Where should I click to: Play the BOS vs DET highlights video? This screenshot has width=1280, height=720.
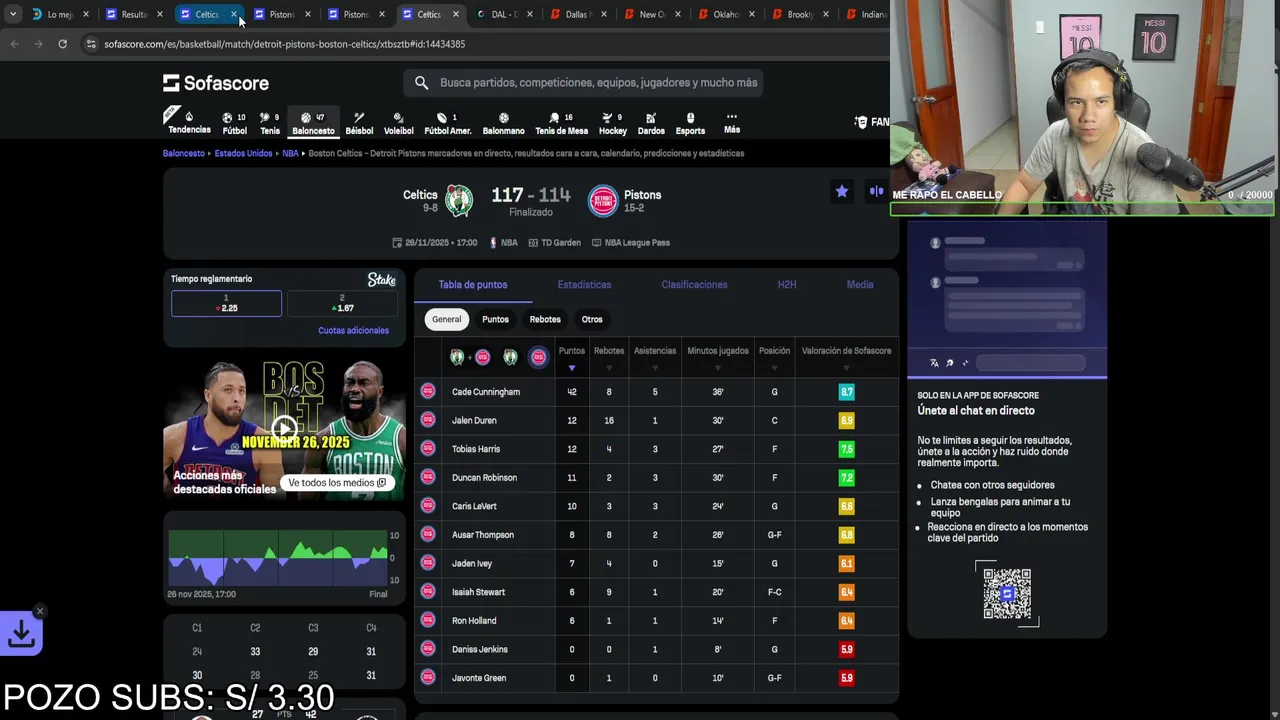(x=284, y=430)
